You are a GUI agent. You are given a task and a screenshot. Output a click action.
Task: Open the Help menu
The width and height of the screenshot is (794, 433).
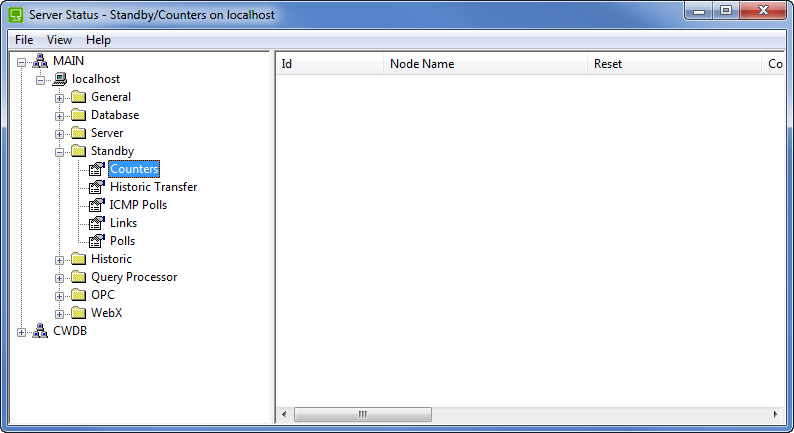coord(98,40)
